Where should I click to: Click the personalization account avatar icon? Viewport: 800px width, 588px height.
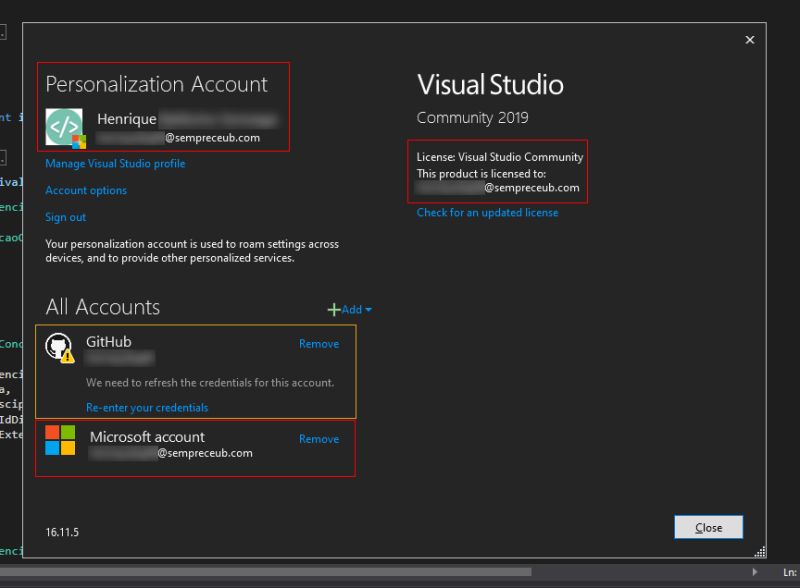(x=63, y=126)
